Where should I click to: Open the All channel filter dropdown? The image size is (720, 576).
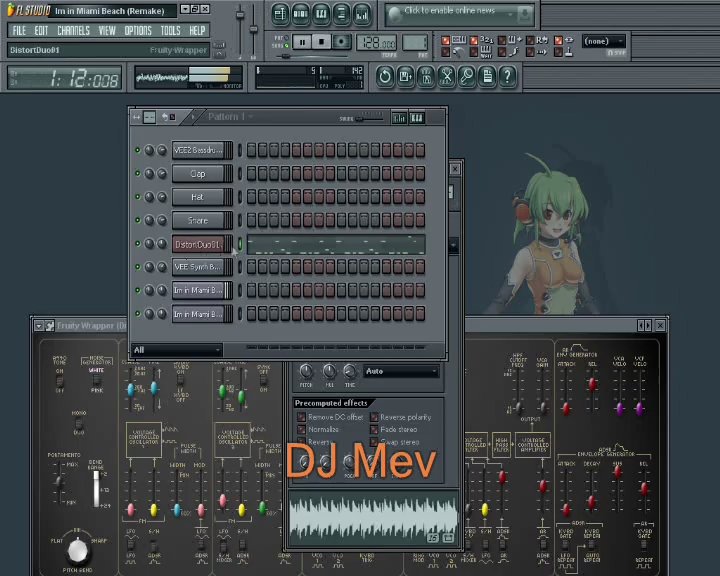177,350
